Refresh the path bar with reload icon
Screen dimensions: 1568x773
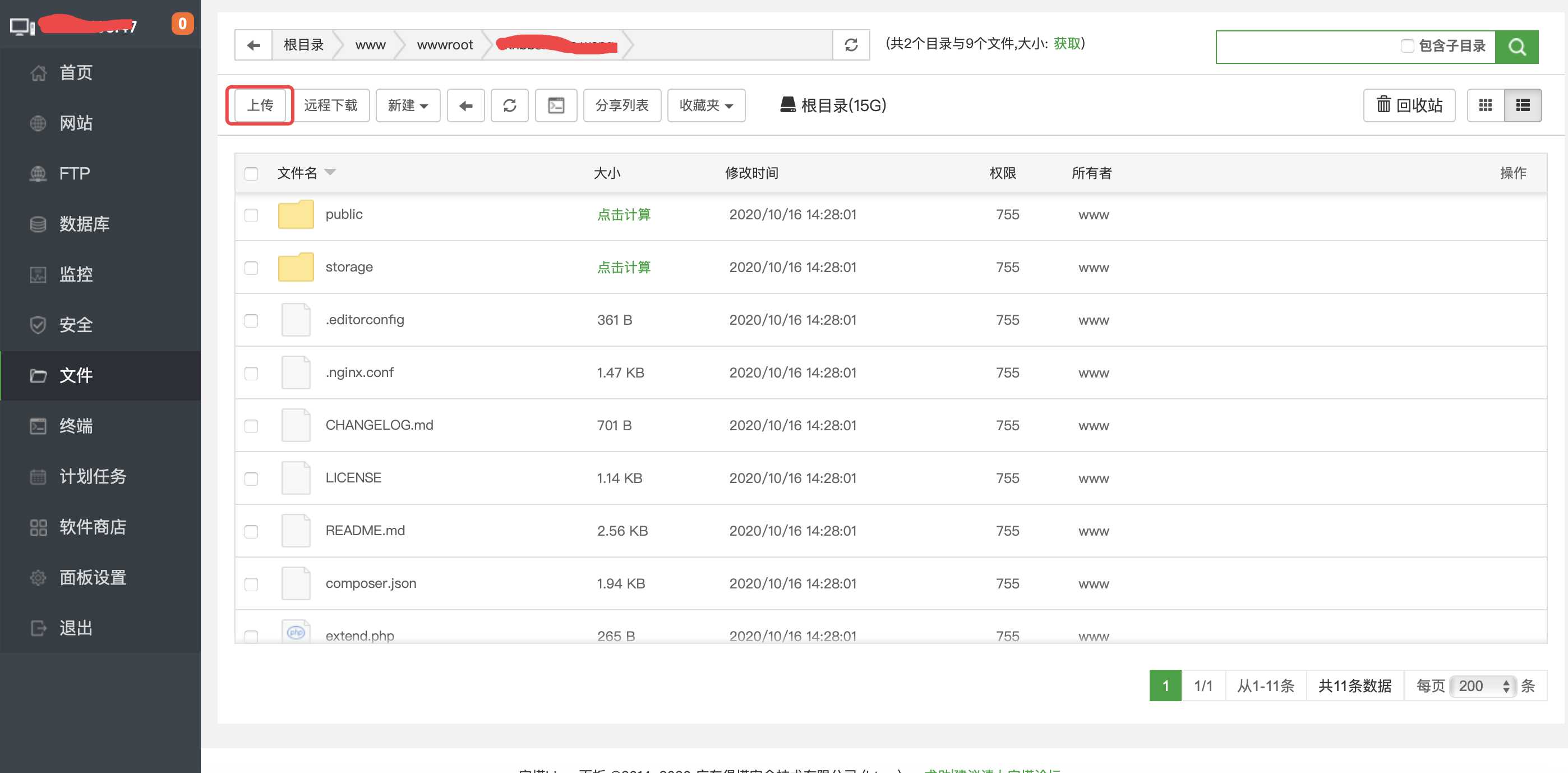click(851, 45)
